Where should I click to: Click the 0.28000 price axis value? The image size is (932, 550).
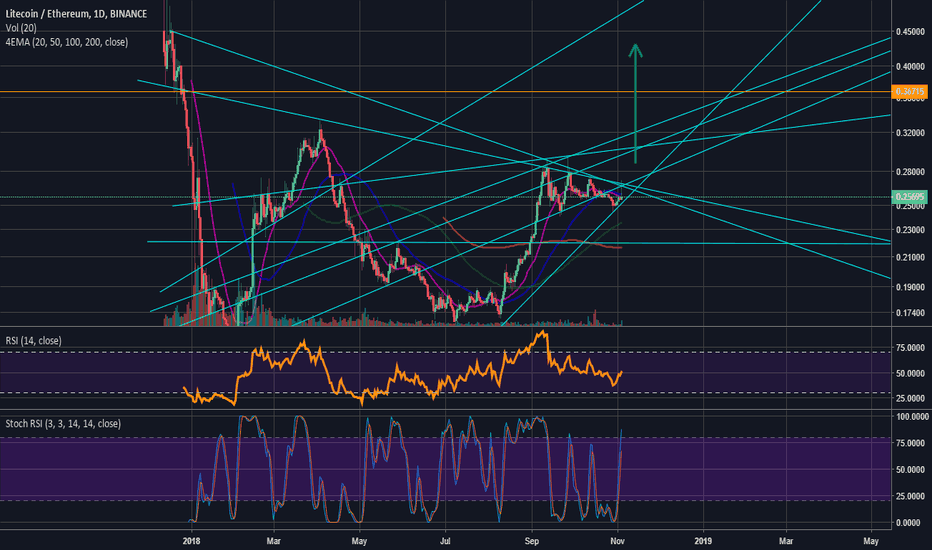pyautogui.click(x=910, y=172)
